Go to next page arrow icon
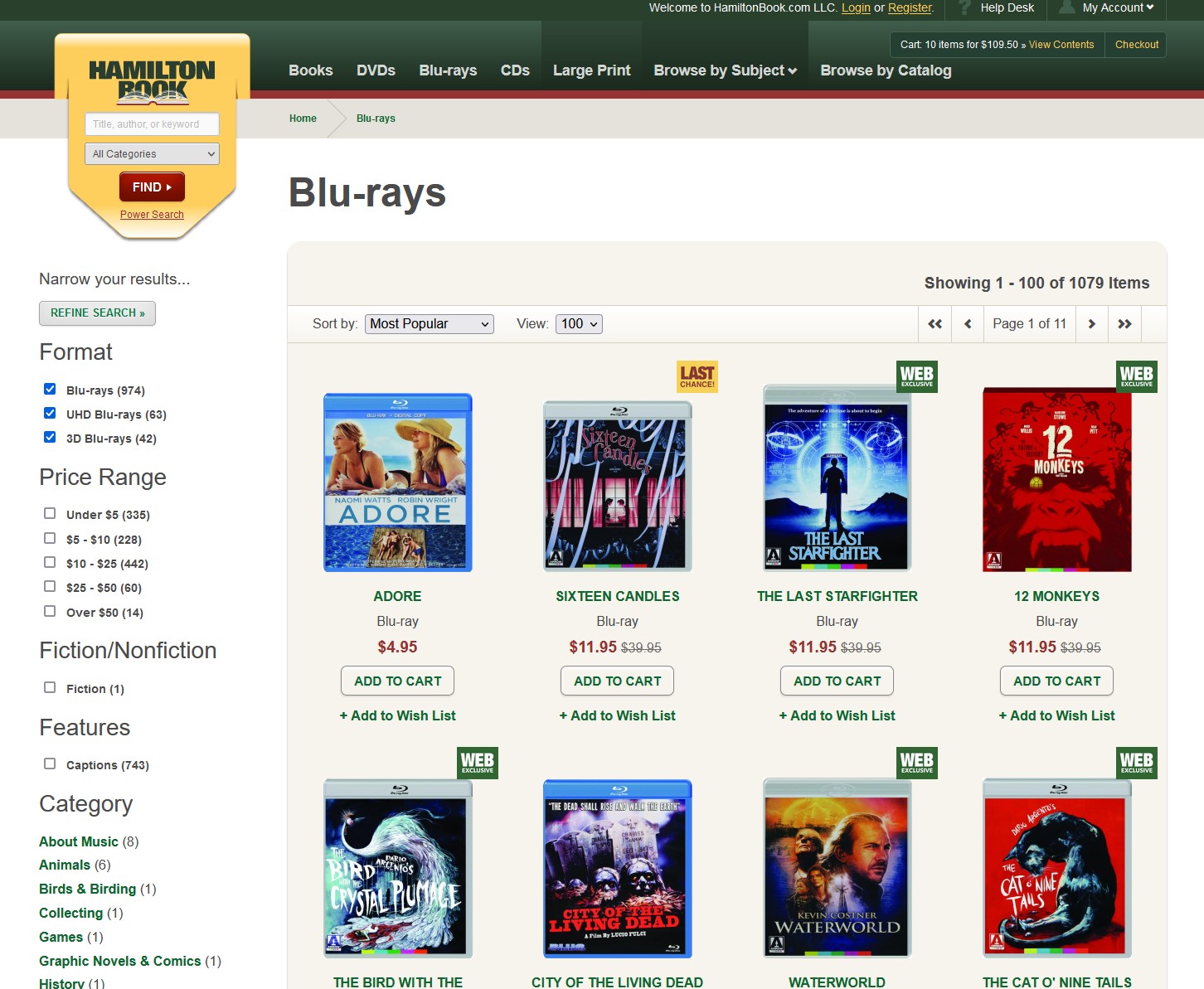1204x989 pixels. [1092, 324]
